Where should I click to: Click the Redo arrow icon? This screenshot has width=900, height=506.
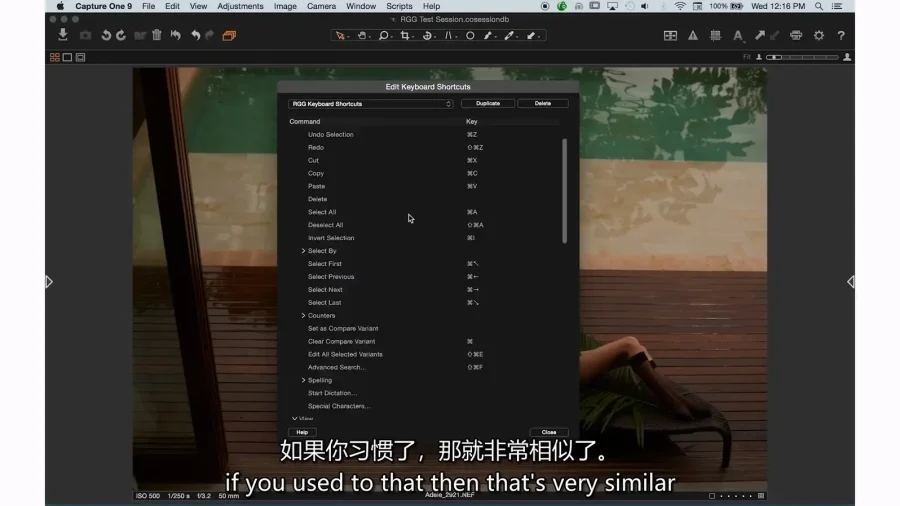click(210, 36)
